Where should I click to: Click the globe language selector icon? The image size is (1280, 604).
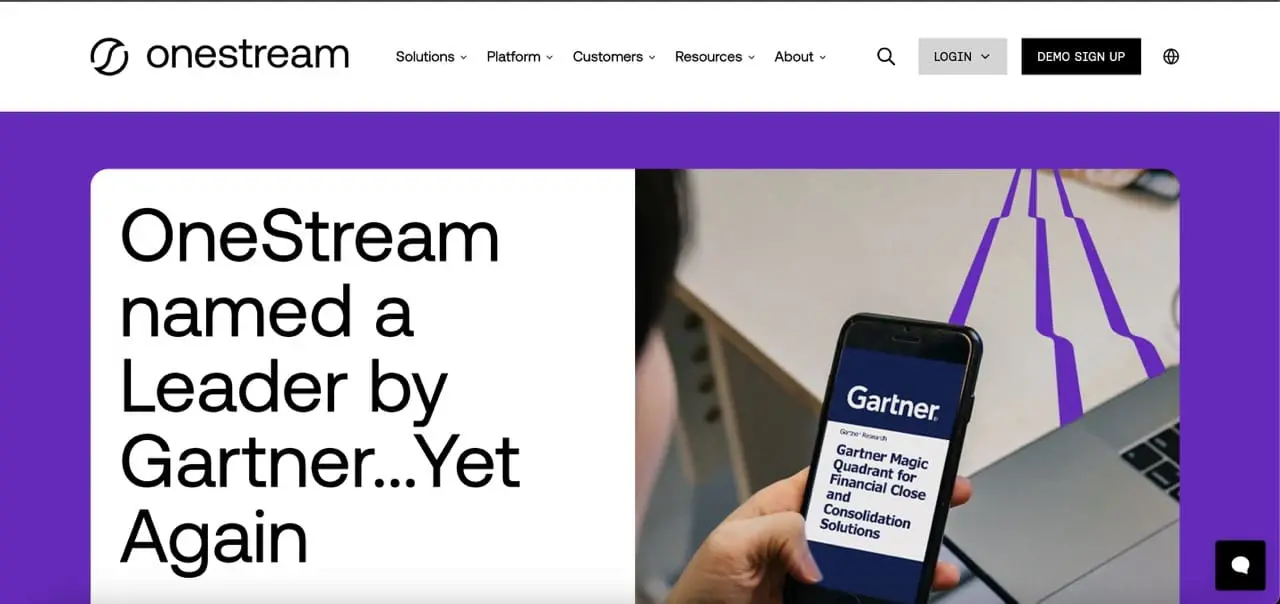click(x=1171, y=57)
